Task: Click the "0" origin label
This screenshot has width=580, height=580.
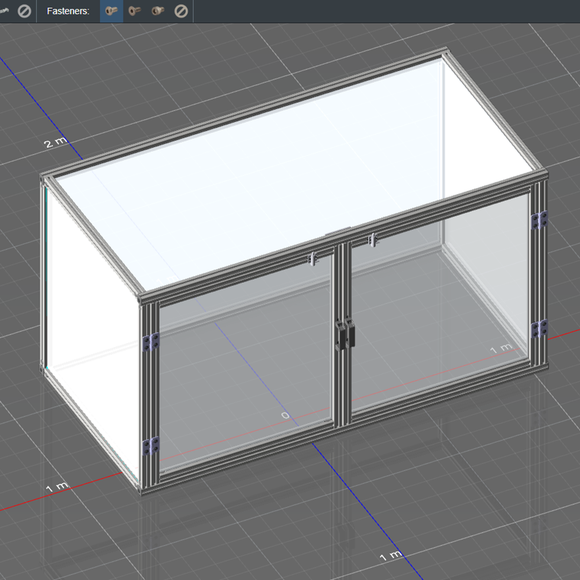Action: (285, 415)
